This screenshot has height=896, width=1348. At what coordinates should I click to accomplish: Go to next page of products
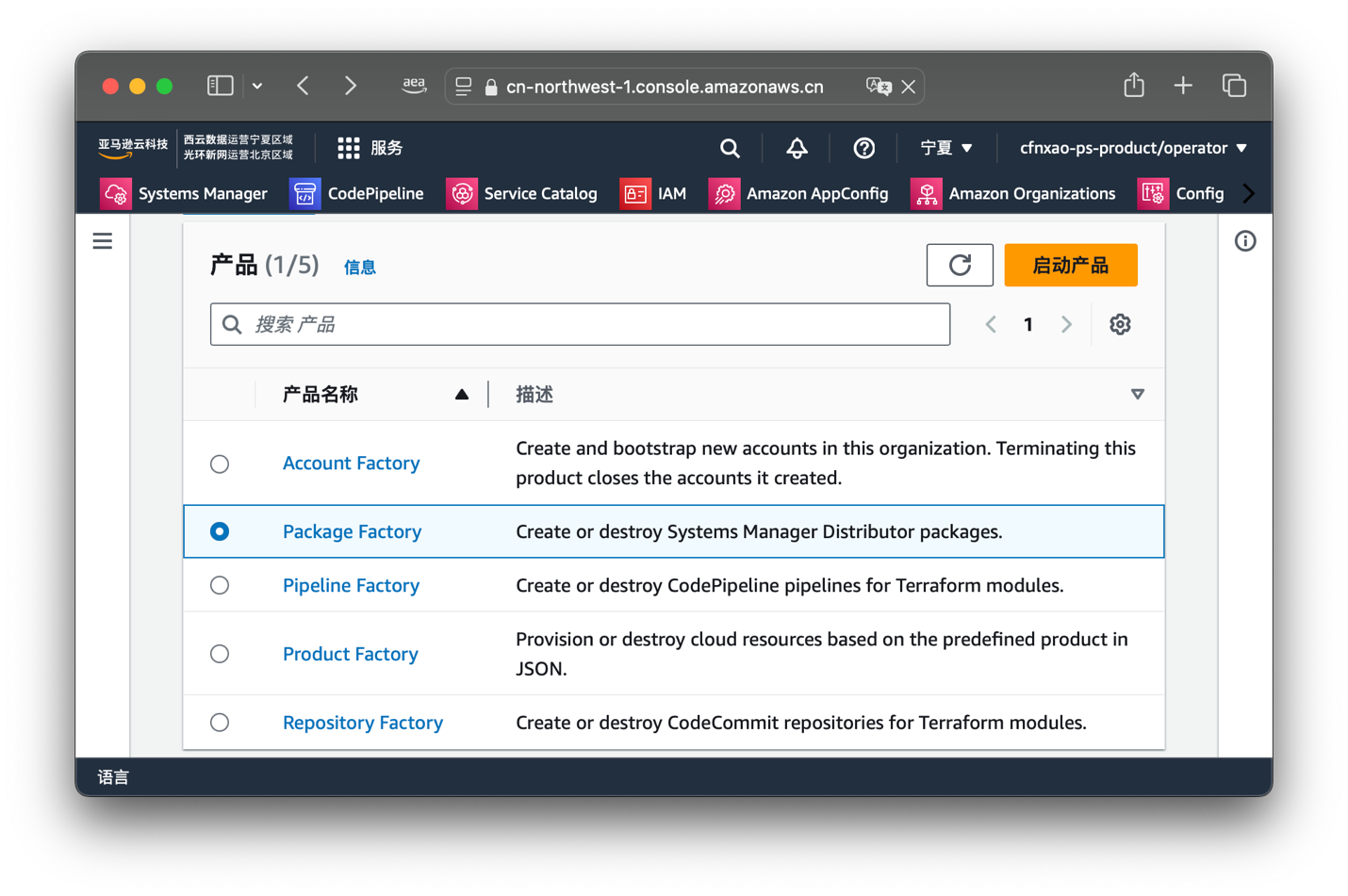tap(1066, 324)
